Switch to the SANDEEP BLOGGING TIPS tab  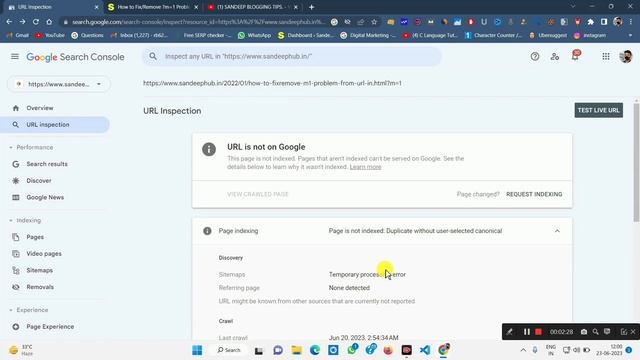(x=253, y=7)
